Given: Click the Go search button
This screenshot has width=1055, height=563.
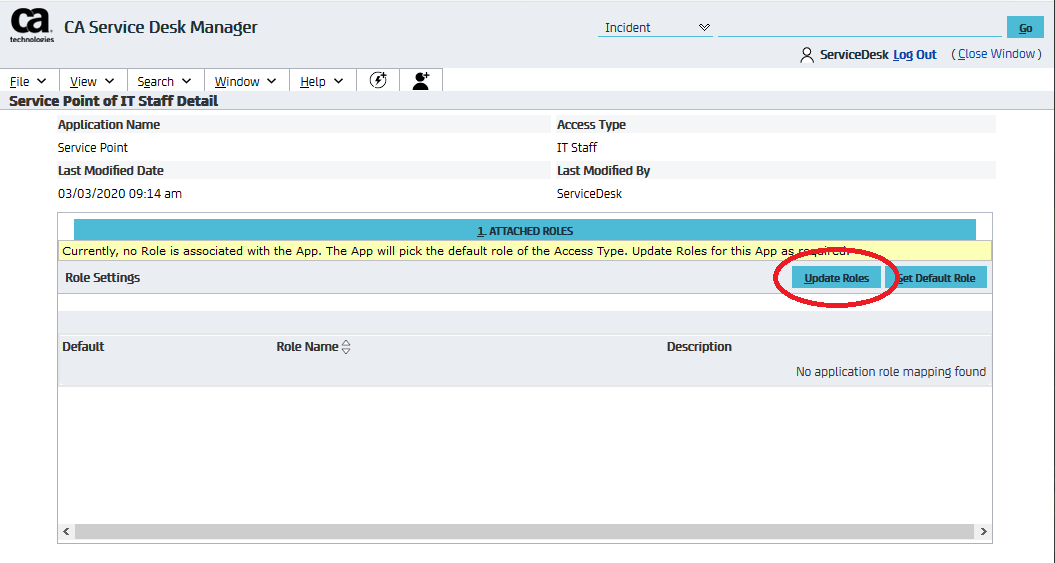Looking at the screenshot, I should tap(1025, 28).
